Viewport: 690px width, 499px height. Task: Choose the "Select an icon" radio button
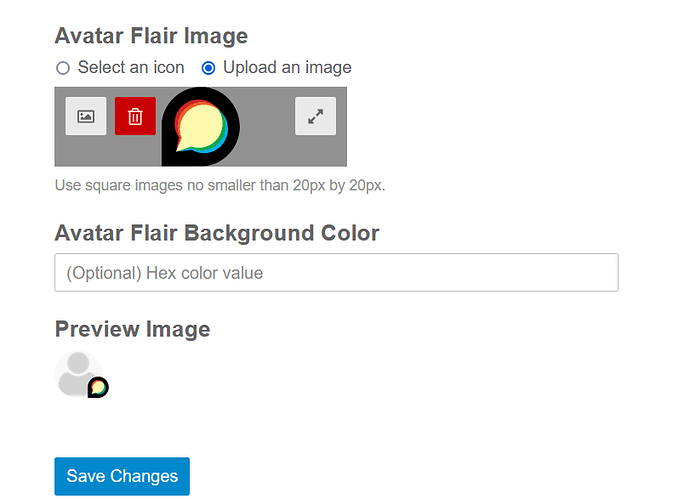pos(63,68)
